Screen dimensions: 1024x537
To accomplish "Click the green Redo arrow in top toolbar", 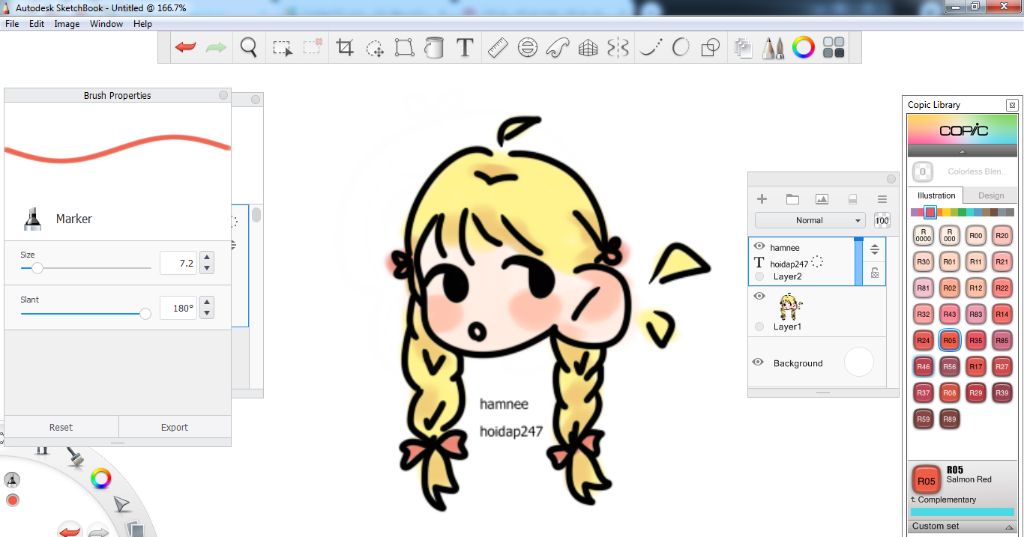I will [x=216, y=47].
